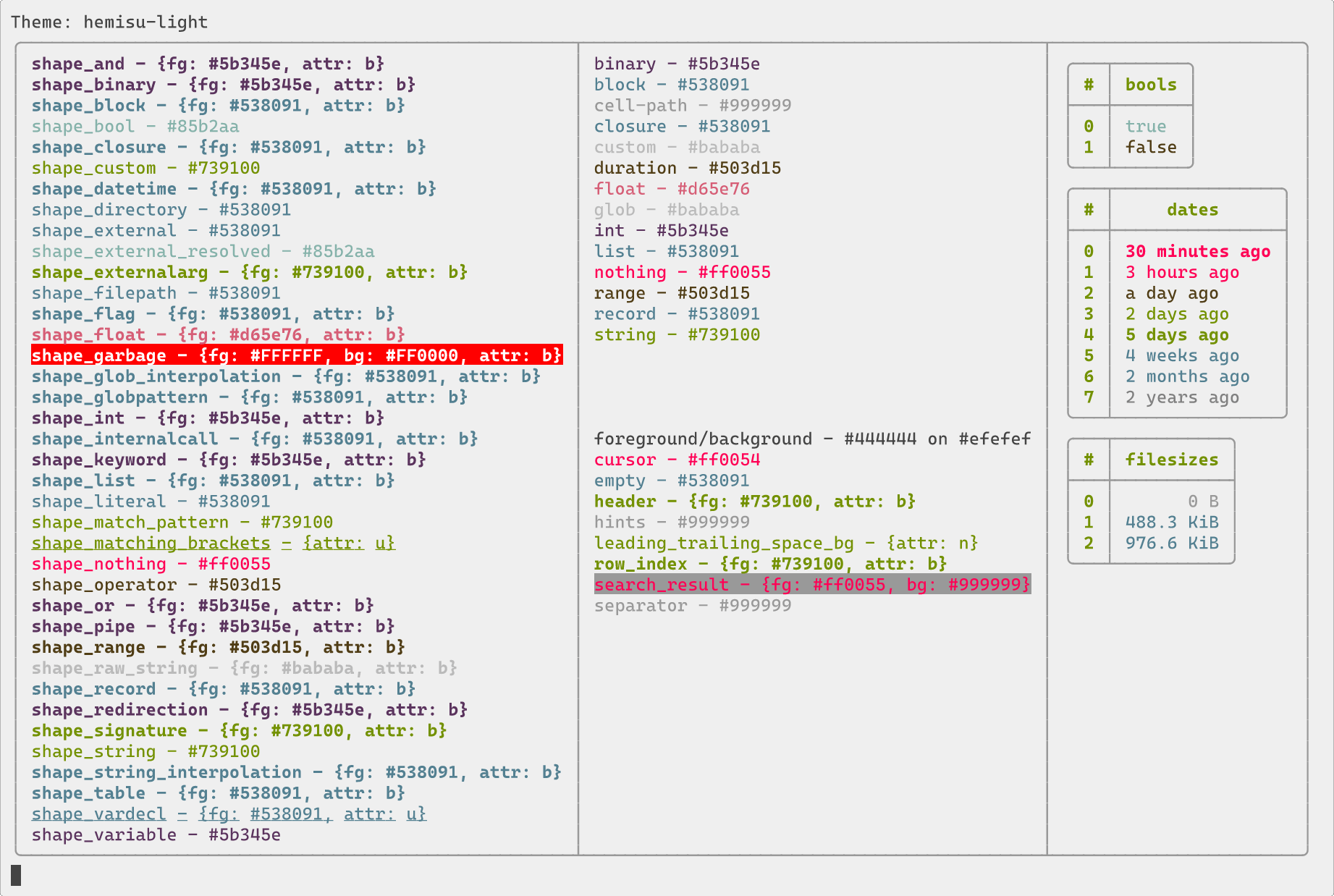The height and width of the screenshot is (896, 1334).
Task: Select the duration - #503d15 entry
Action: coord(688,168)
